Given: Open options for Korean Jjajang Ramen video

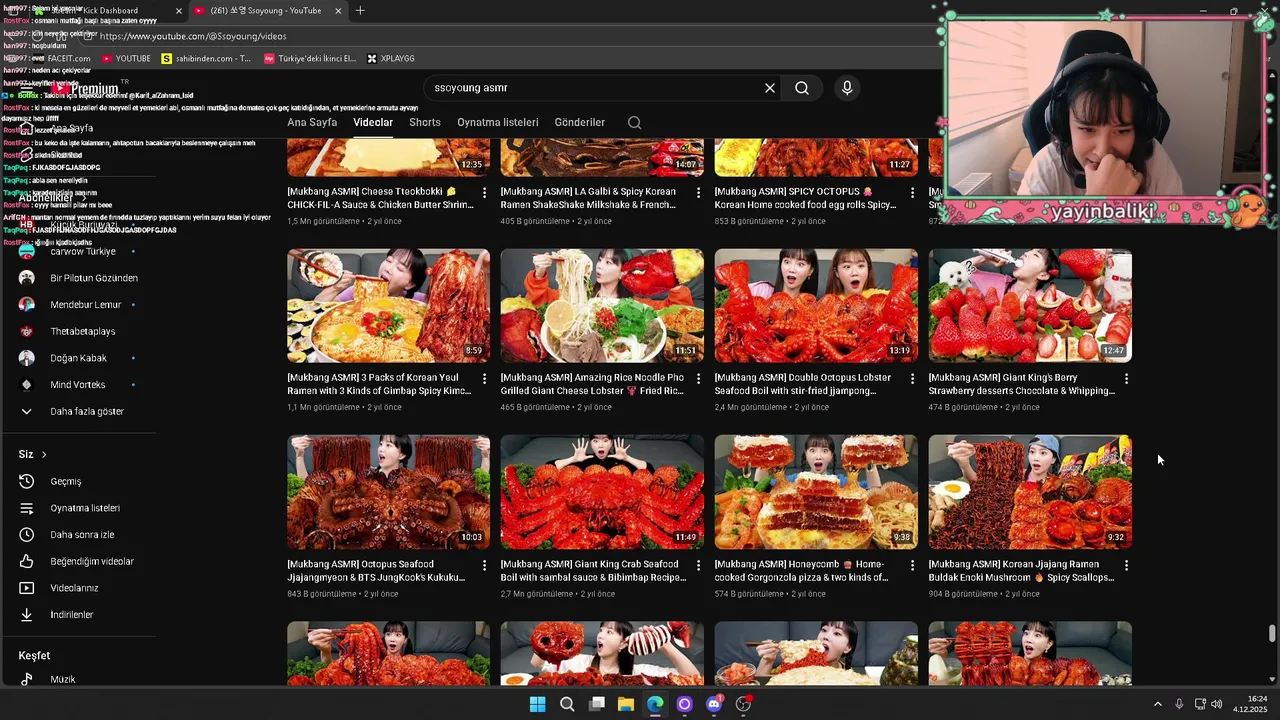Looking at the screenshot, I should pos(1126,565).
